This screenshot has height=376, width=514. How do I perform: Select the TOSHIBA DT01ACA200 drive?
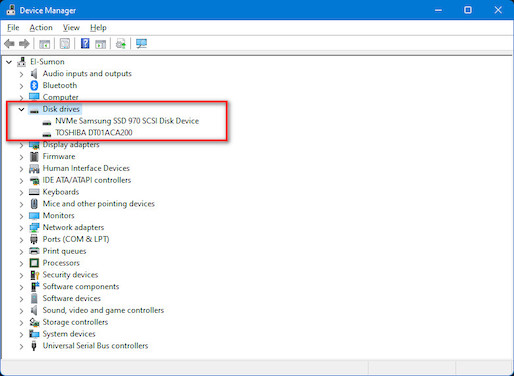pyautogui.click(x=94, y=133)
